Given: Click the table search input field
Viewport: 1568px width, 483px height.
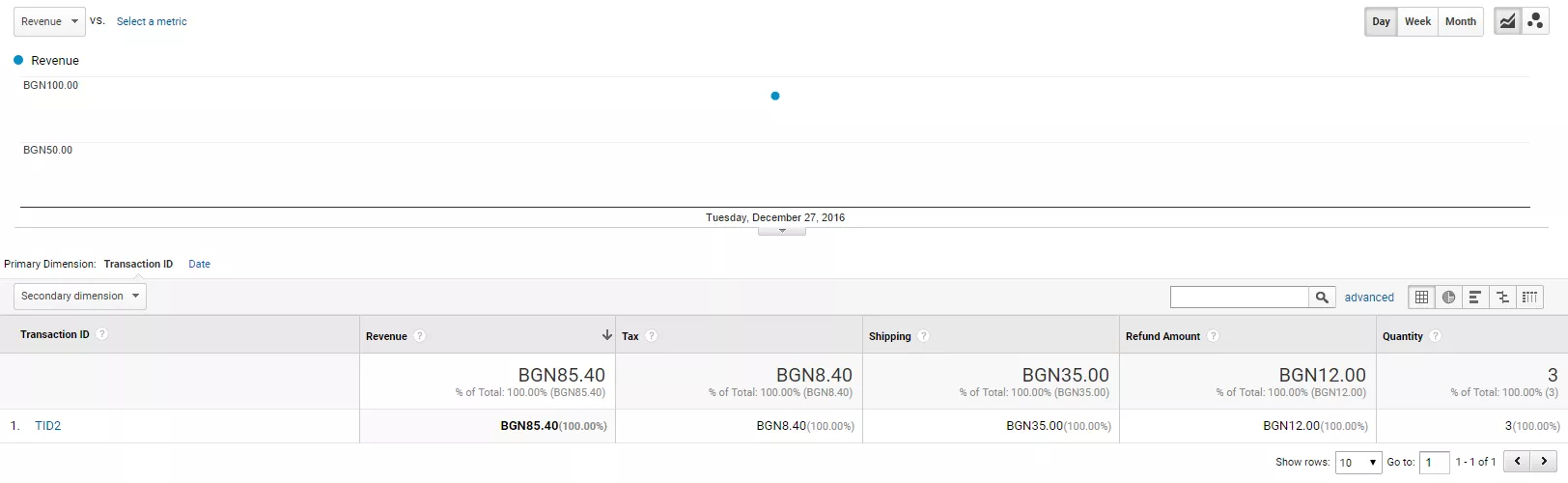Looking at the screenshot, I should pos(1240,298).
